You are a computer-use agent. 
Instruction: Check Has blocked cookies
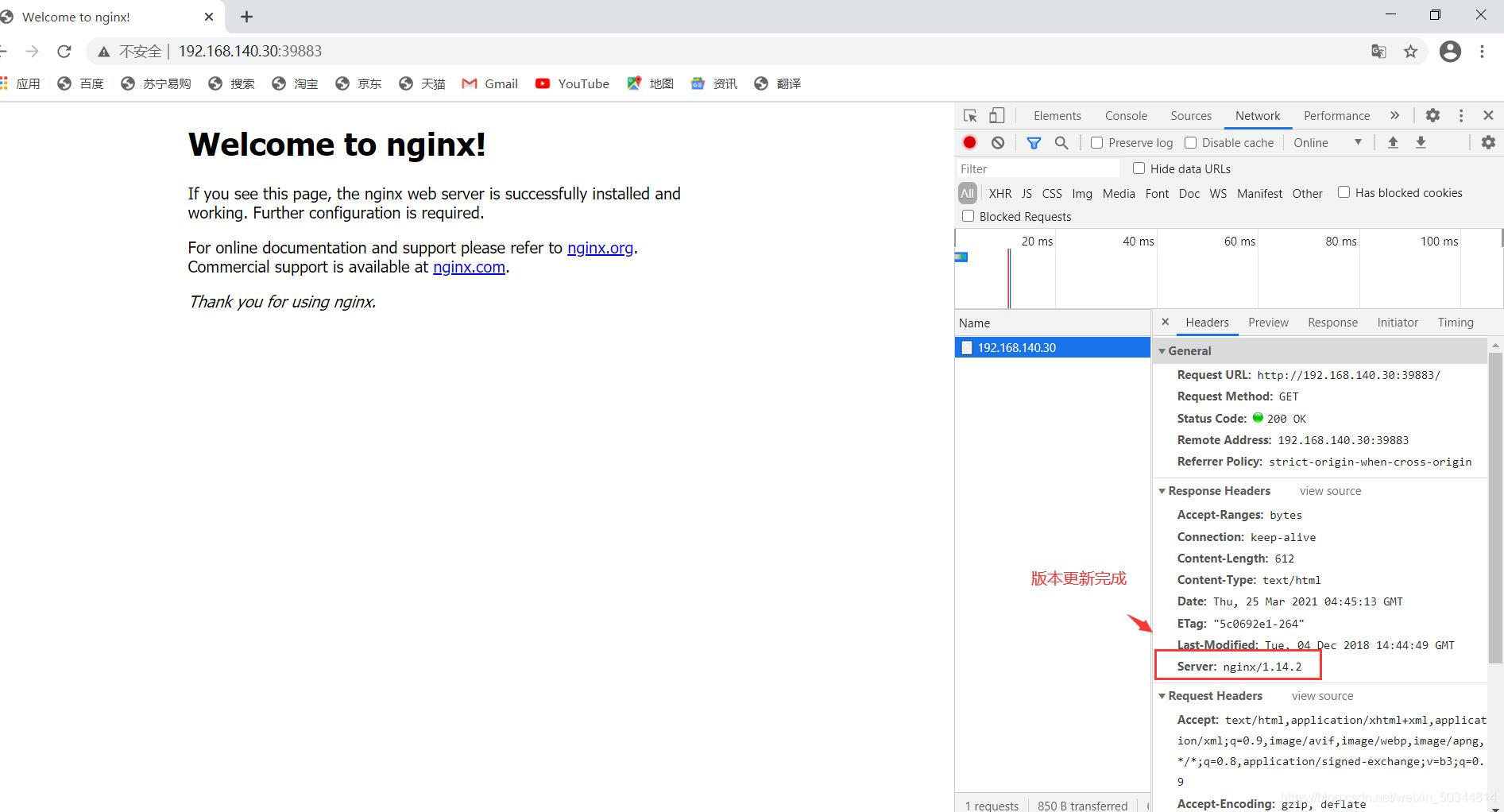(x=1344, y=192)
